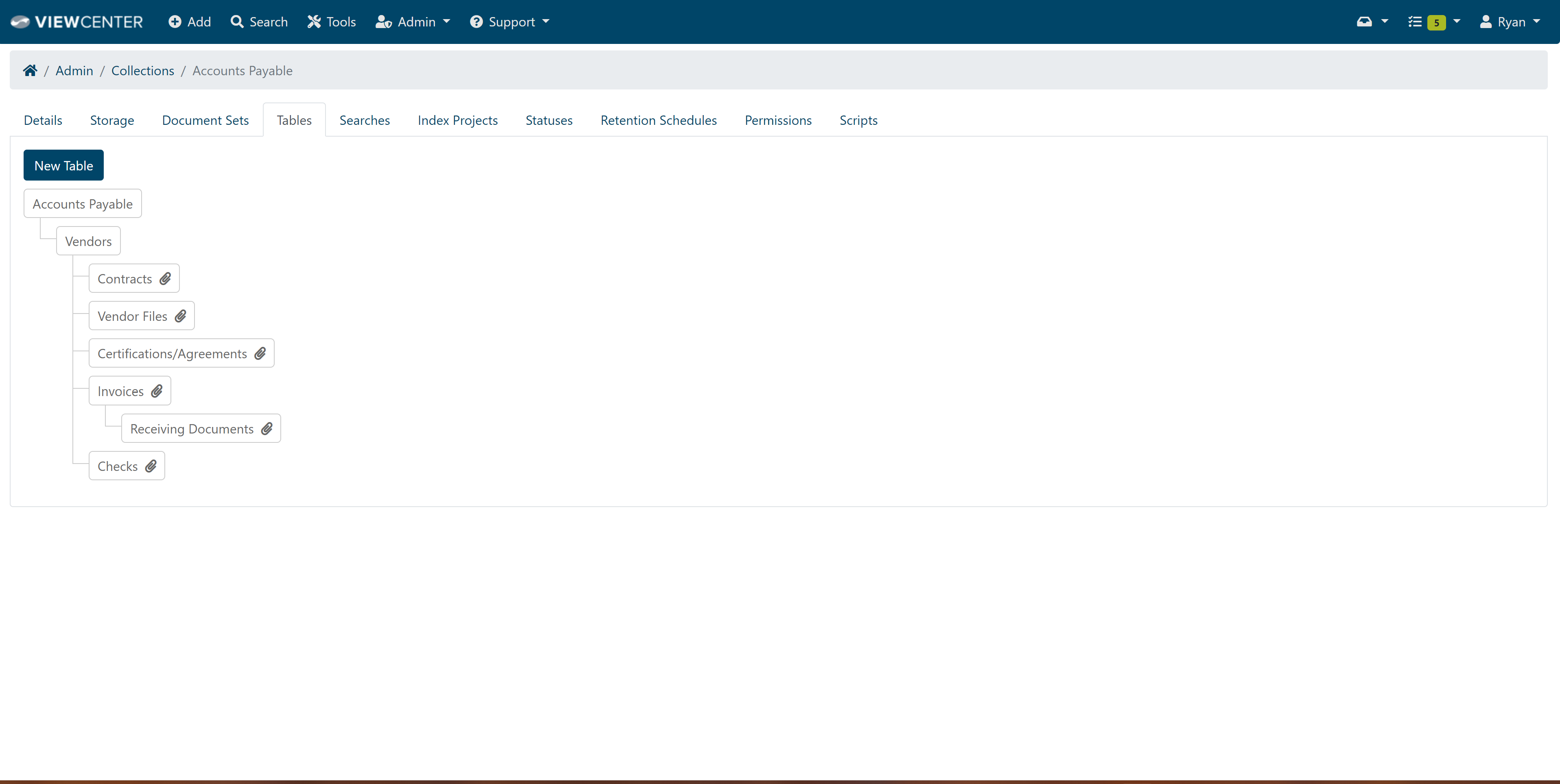
Task: Click Ryan's user profile icon
Action: tap(1487, 22)
